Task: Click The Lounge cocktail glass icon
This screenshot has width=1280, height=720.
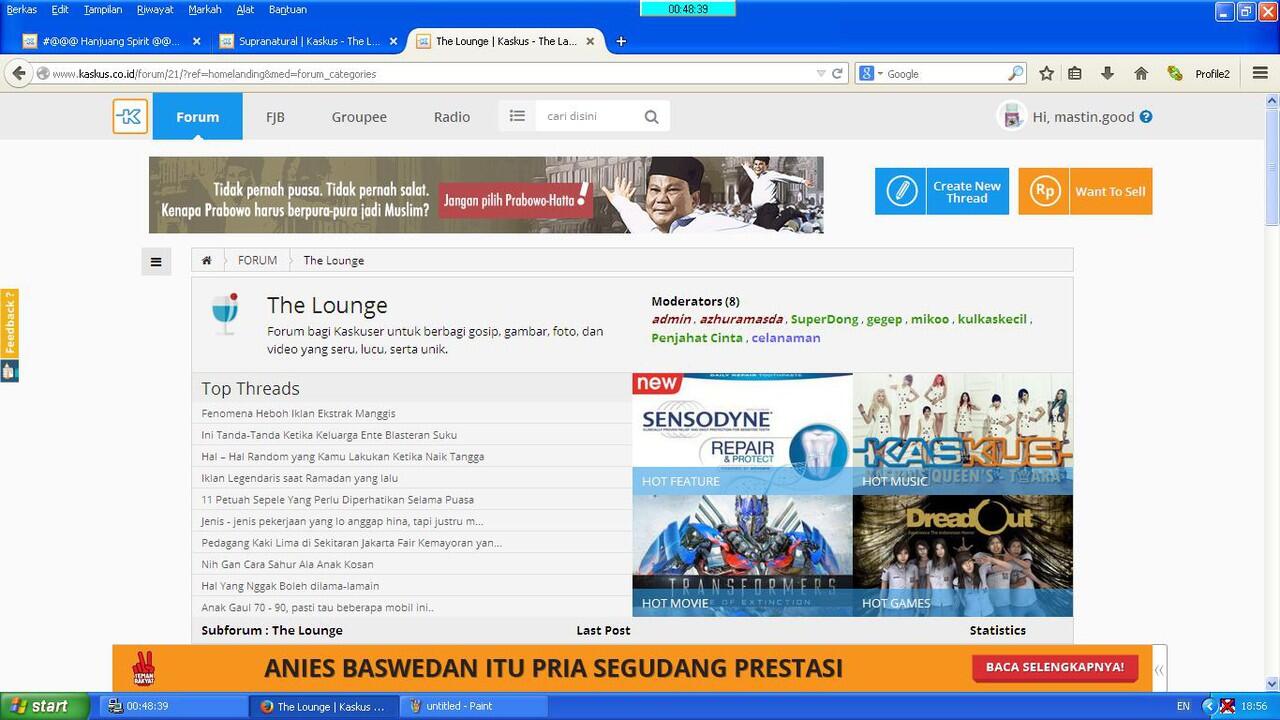Action: click(226, 314)
